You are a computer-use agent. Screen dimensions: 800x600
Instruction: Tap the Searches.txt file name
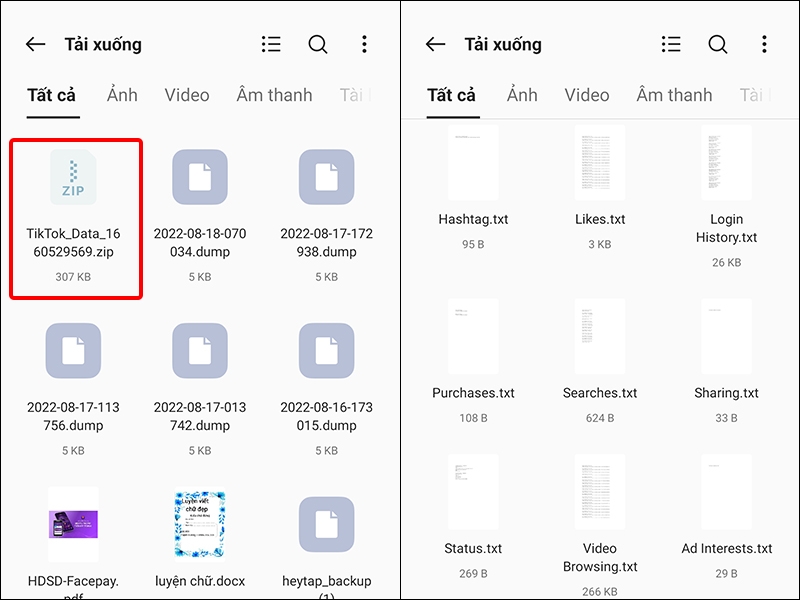[599, 393]
